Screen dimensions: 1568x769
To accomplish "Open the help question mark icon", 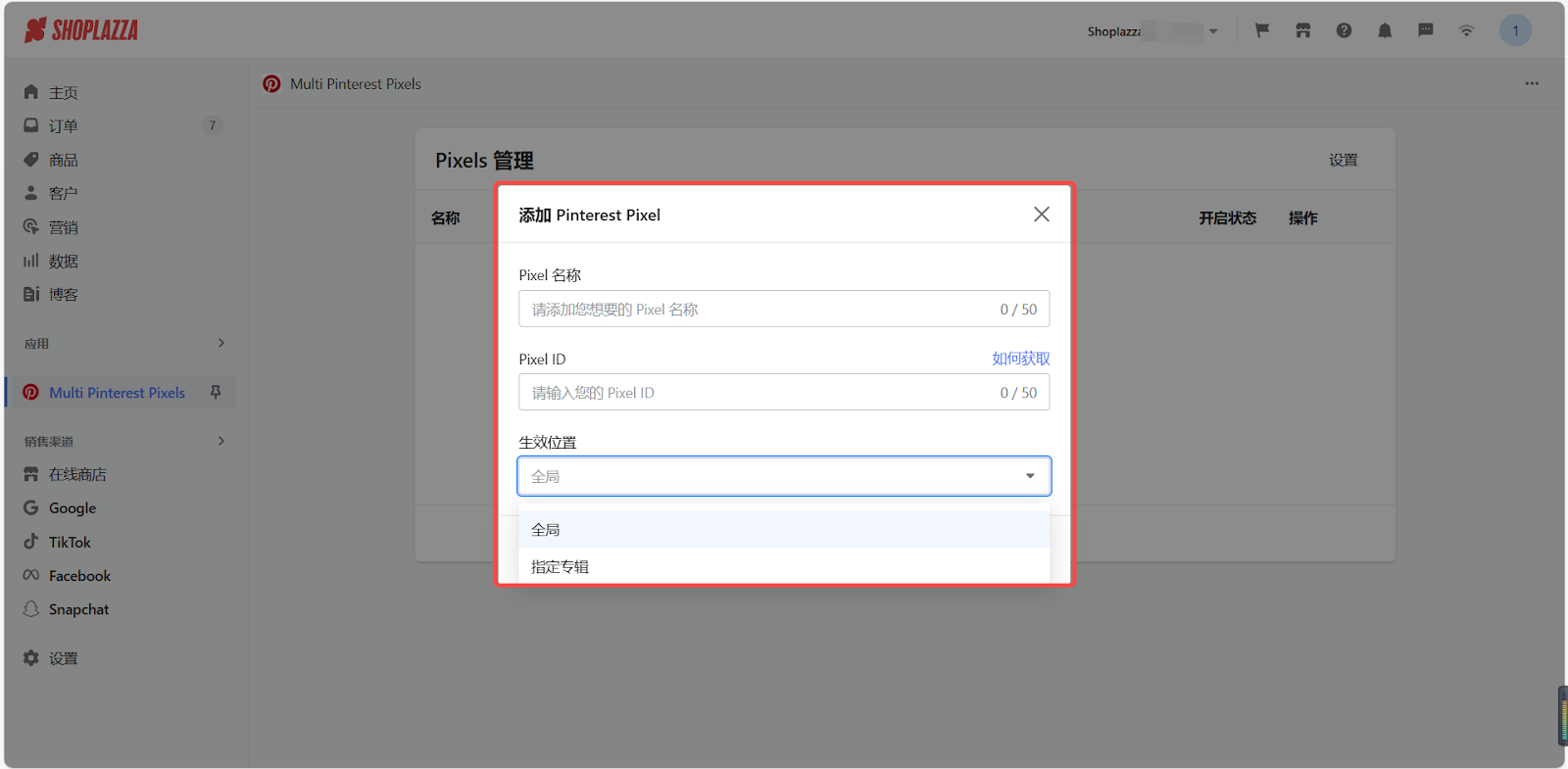I will coord(1344,30).
